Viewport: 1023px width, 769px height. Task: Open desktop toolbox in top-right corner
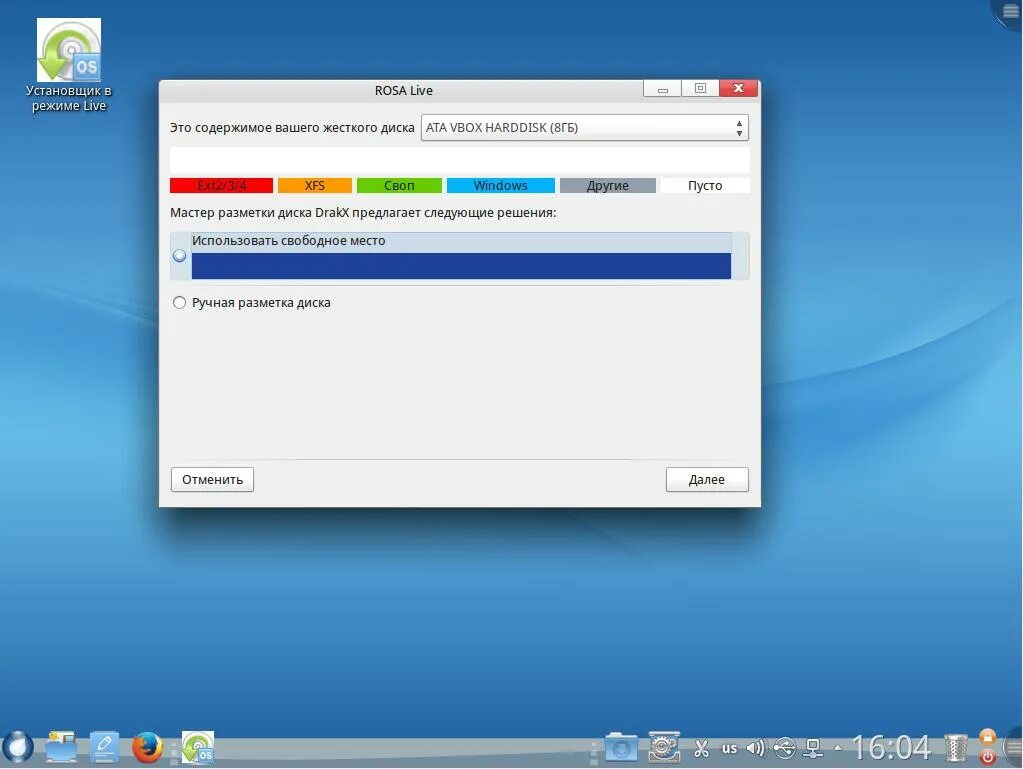[1009, 13]
